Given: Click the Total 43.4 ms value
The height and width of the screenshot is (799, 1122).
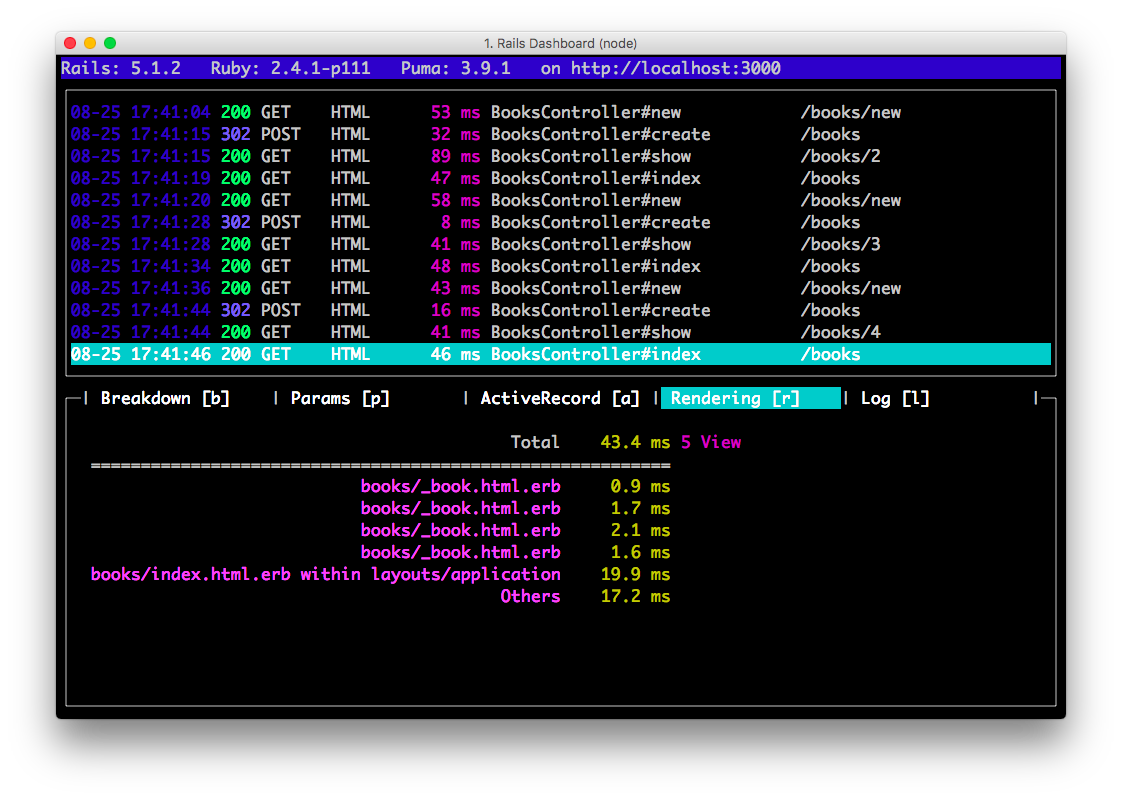Looking at the screenshot, I should [635, 443].
